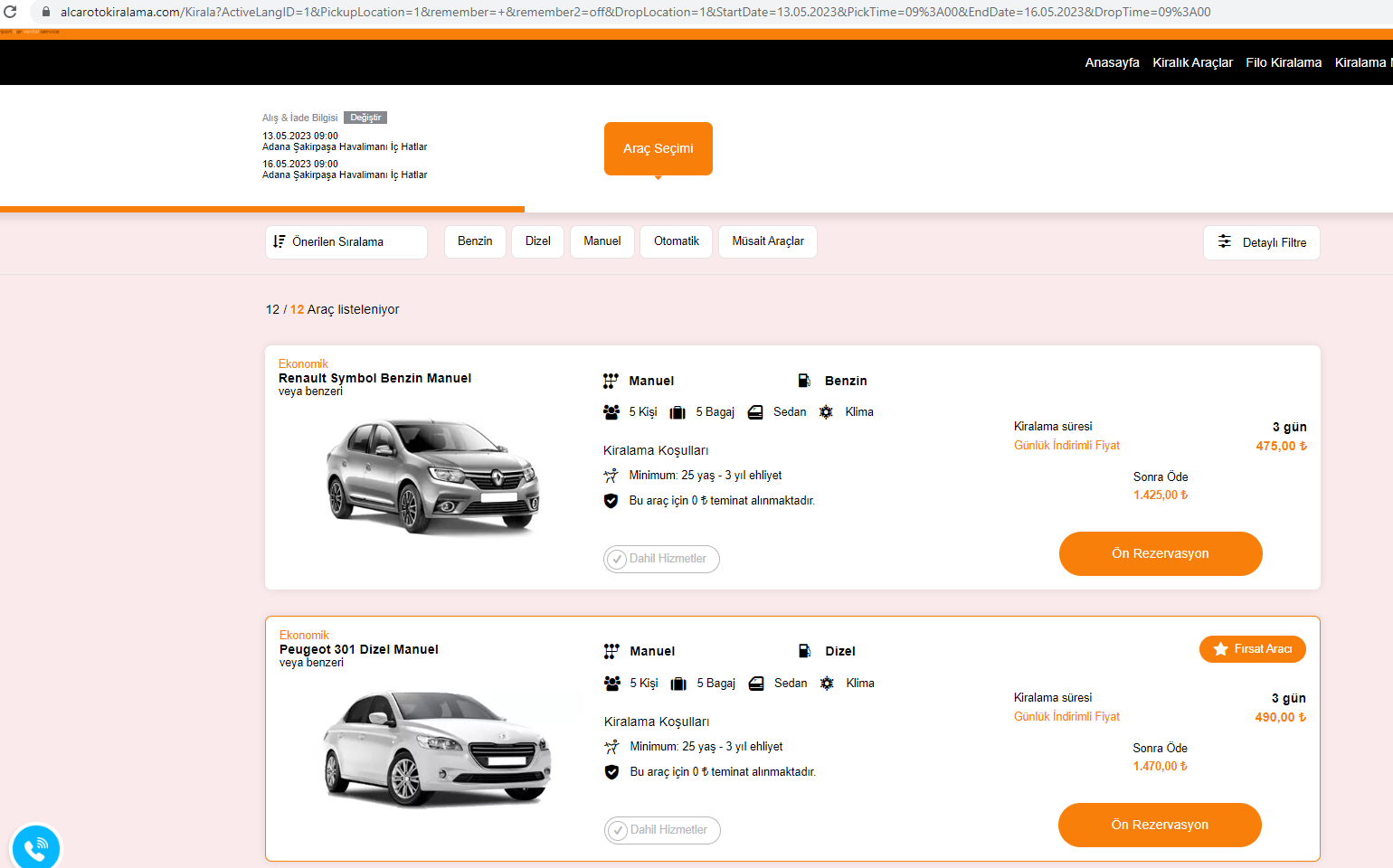Click Ön Rezervasyon for Peugeot 301
The image size is (1393, 868).
pos(1160,825)
